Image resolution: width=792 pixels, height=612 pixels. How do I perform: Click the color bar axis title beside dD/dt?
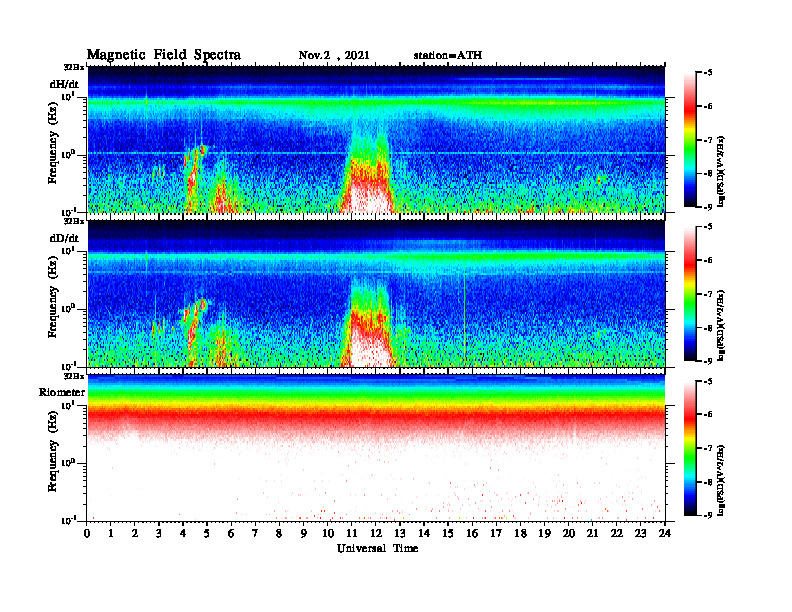point(722,325)
